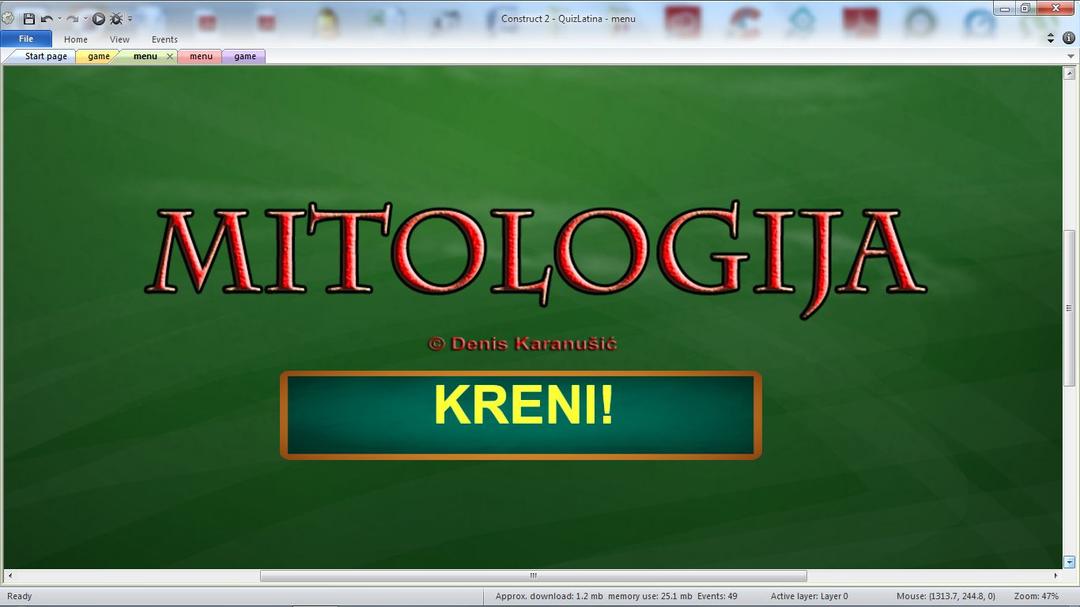
Task: Select the KRENI! button sprite
Action: (521, 415)
